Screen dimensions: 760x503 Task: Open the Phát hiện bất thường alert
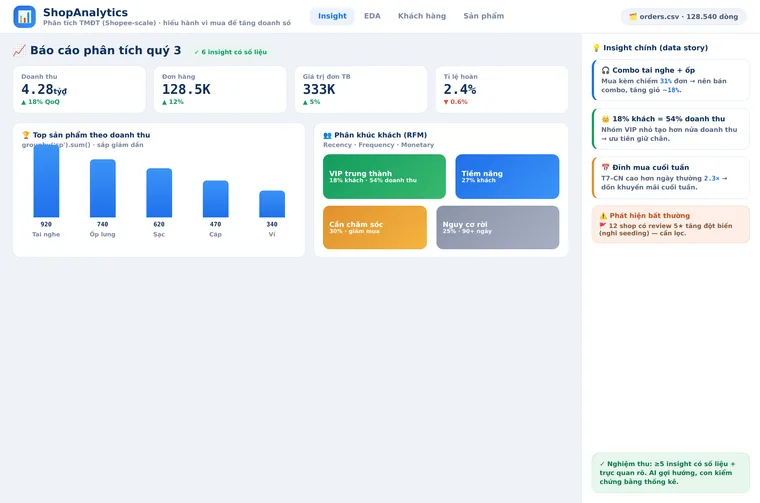(x=671, y=224)
